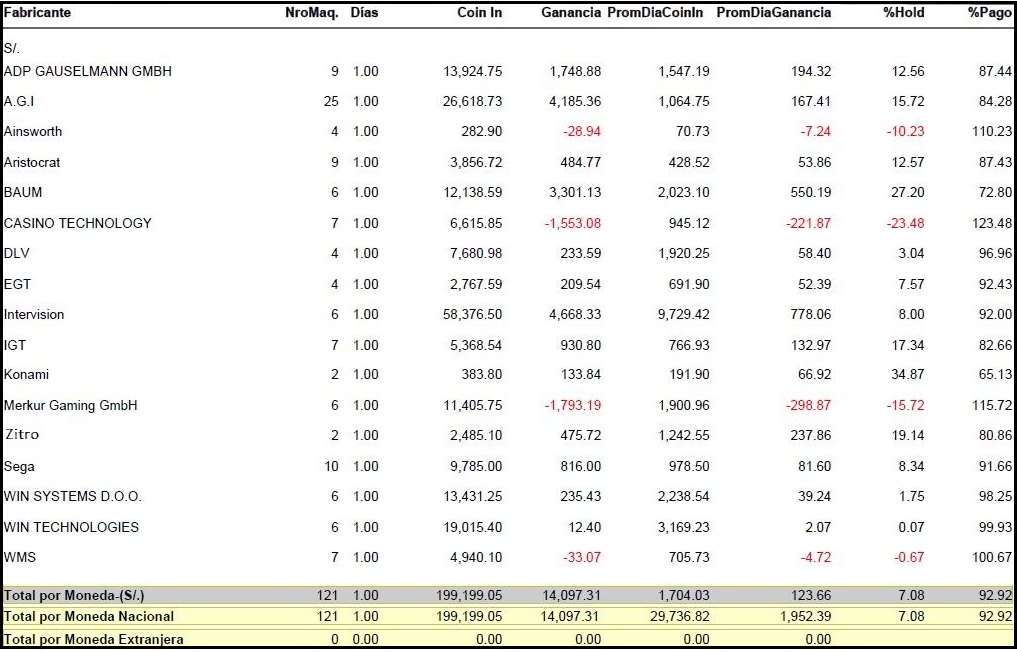
Task: Select A.G.I machine count 25
Action: pos(331,101)
